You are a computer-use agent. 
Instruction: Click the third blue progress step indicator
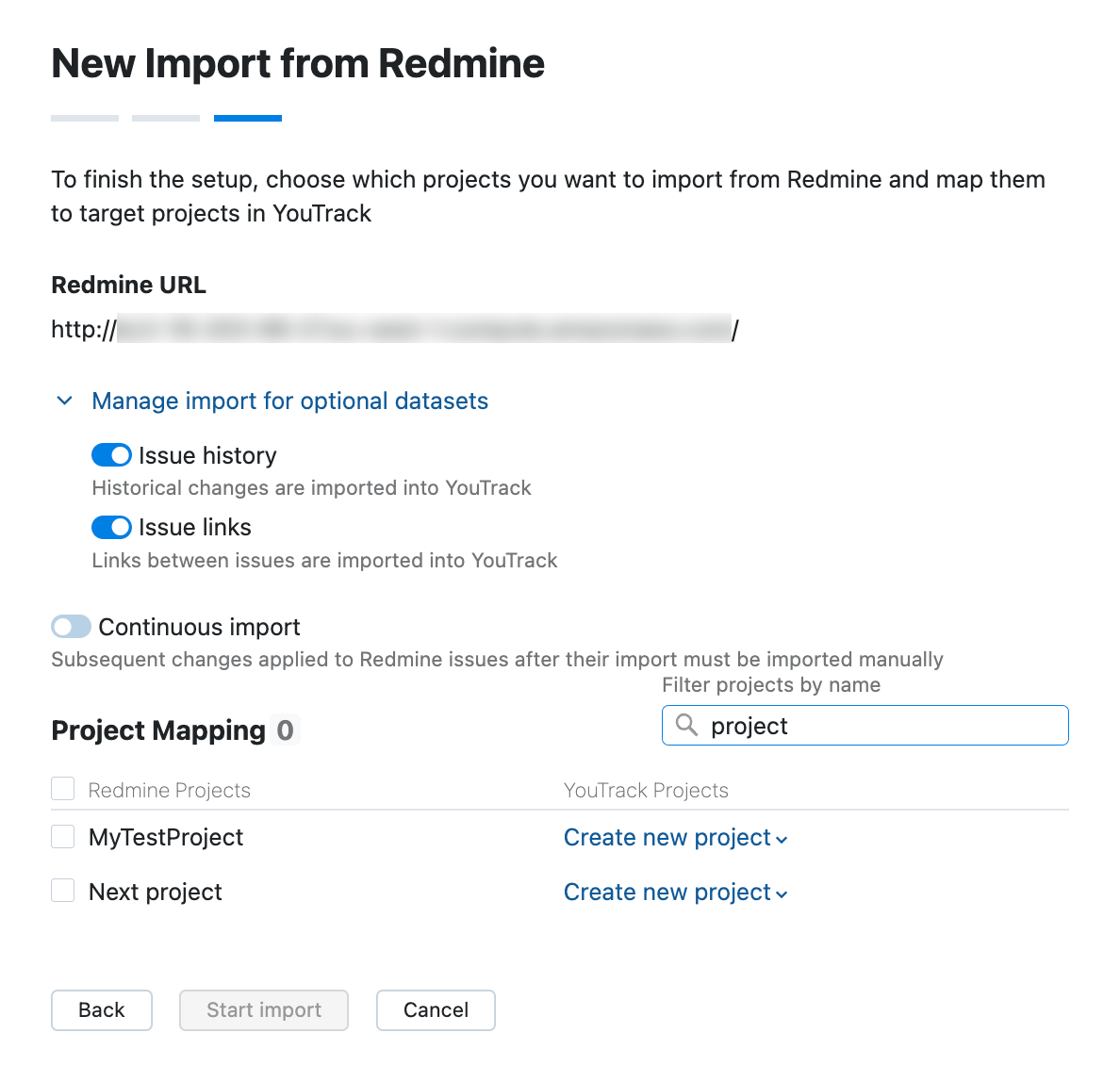tap(247, 118)
